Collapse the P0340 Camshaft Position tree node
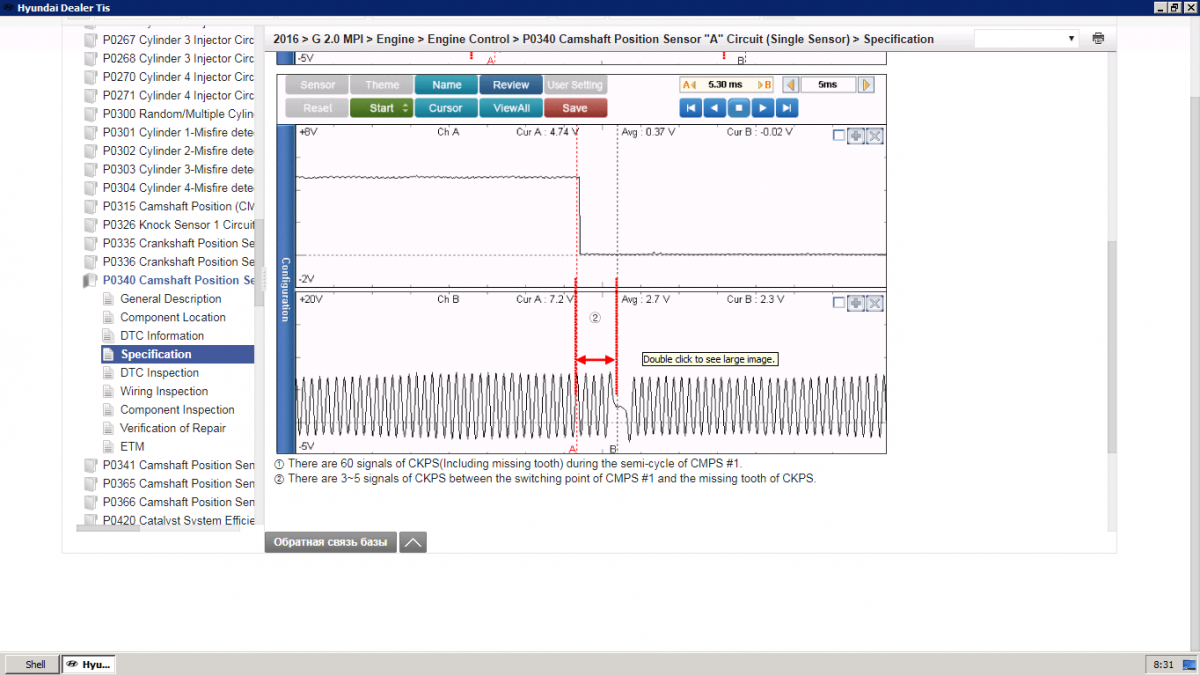Image resolution: width=1200 pixels, height=676 pixels. click(x=89, y=280)
